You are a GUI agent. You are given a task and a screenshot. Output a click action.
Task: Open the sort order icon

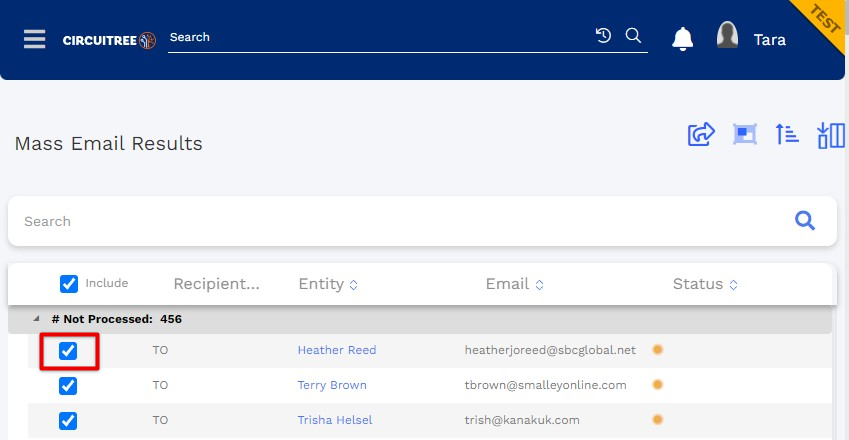coord(787,134)
